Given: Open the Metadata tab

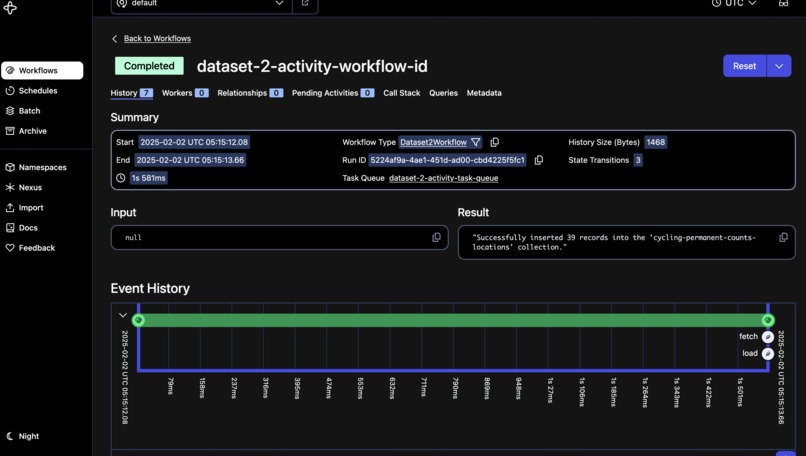Looking at the screenshot, I should tap(484, 93).
